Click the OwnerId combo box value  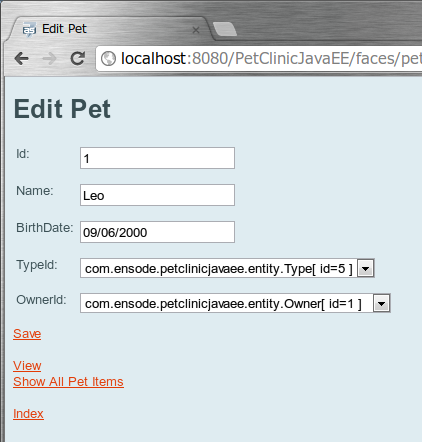click(x=227, y=303)
